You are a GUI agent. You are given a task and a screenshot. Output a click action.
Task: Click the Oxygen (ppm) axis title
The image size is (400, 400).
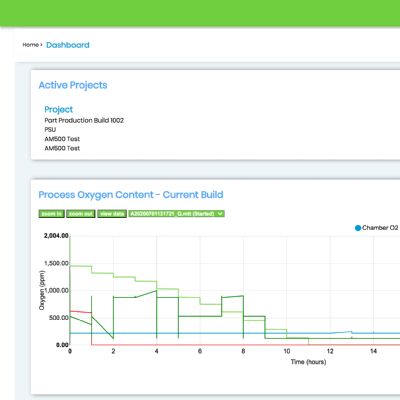42,290
